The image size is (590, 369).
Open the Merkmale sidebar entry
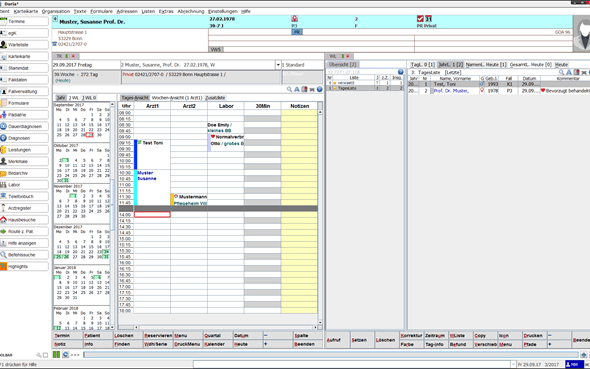(x=24, y=161)
